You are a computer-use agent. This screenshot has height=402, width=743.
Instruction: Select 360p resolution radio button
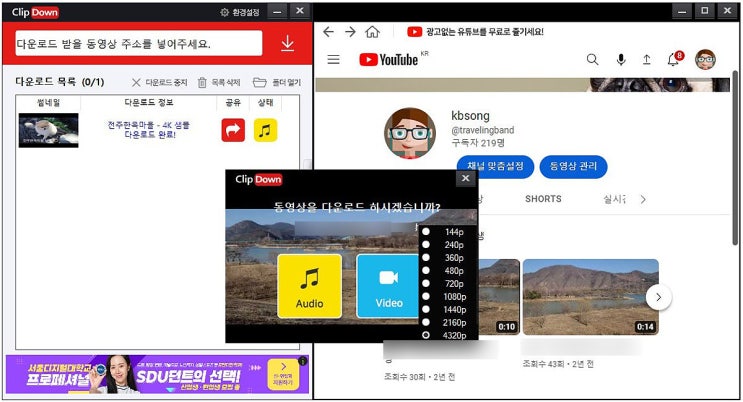pyautogui.click(x=426, y=257)
